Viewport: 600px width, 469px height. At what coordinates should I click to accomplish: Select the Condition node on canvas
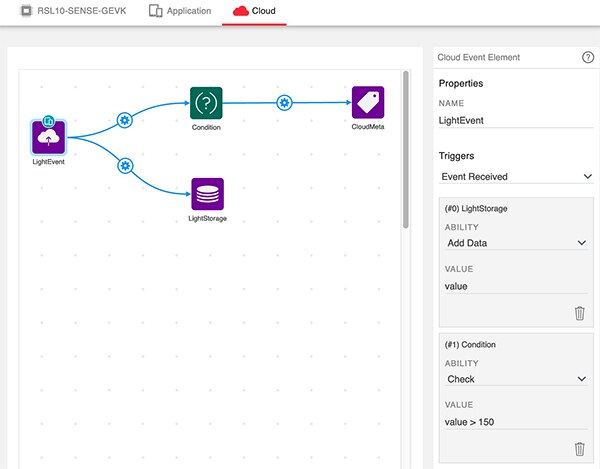click(x=206, y=102)
